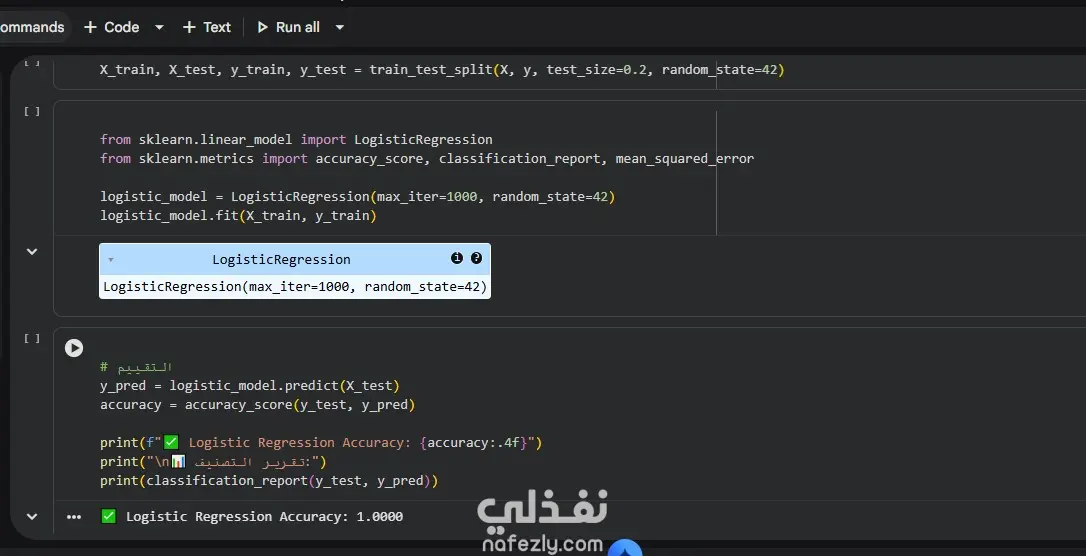This screenshot has height=556, width=1086.
Task: Click the 'from sklearn.metrics import' line
Action: click(x=427, y=159)
